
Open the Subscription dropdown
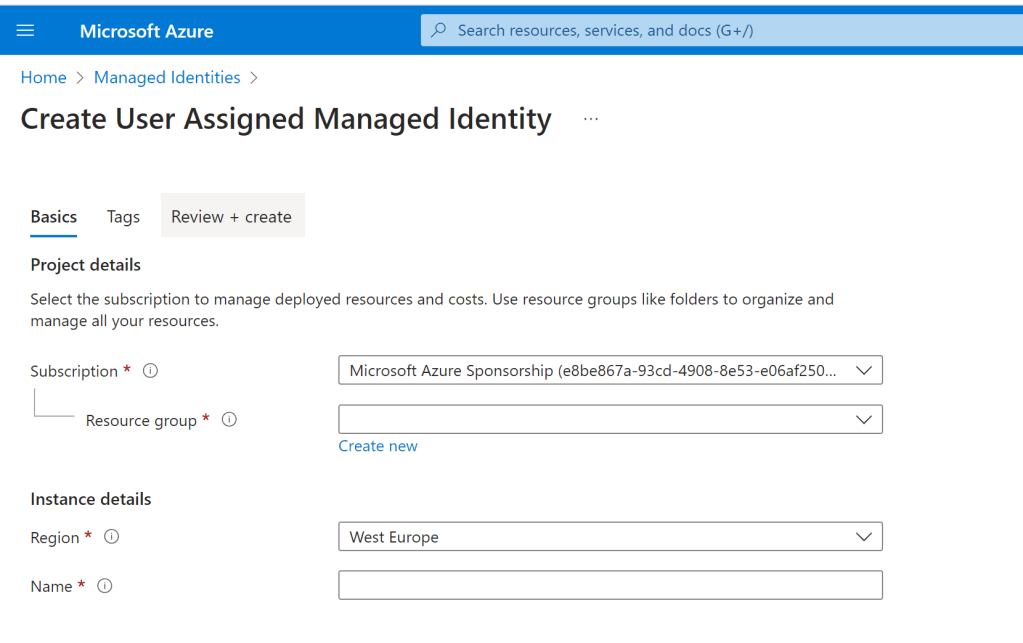610,370
